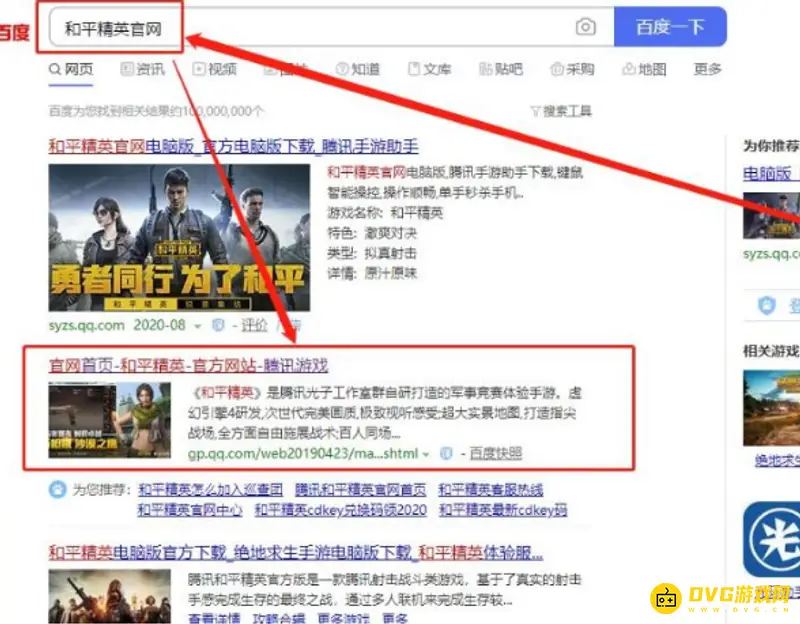Select the 网页 tab

(x=71, y=69)
